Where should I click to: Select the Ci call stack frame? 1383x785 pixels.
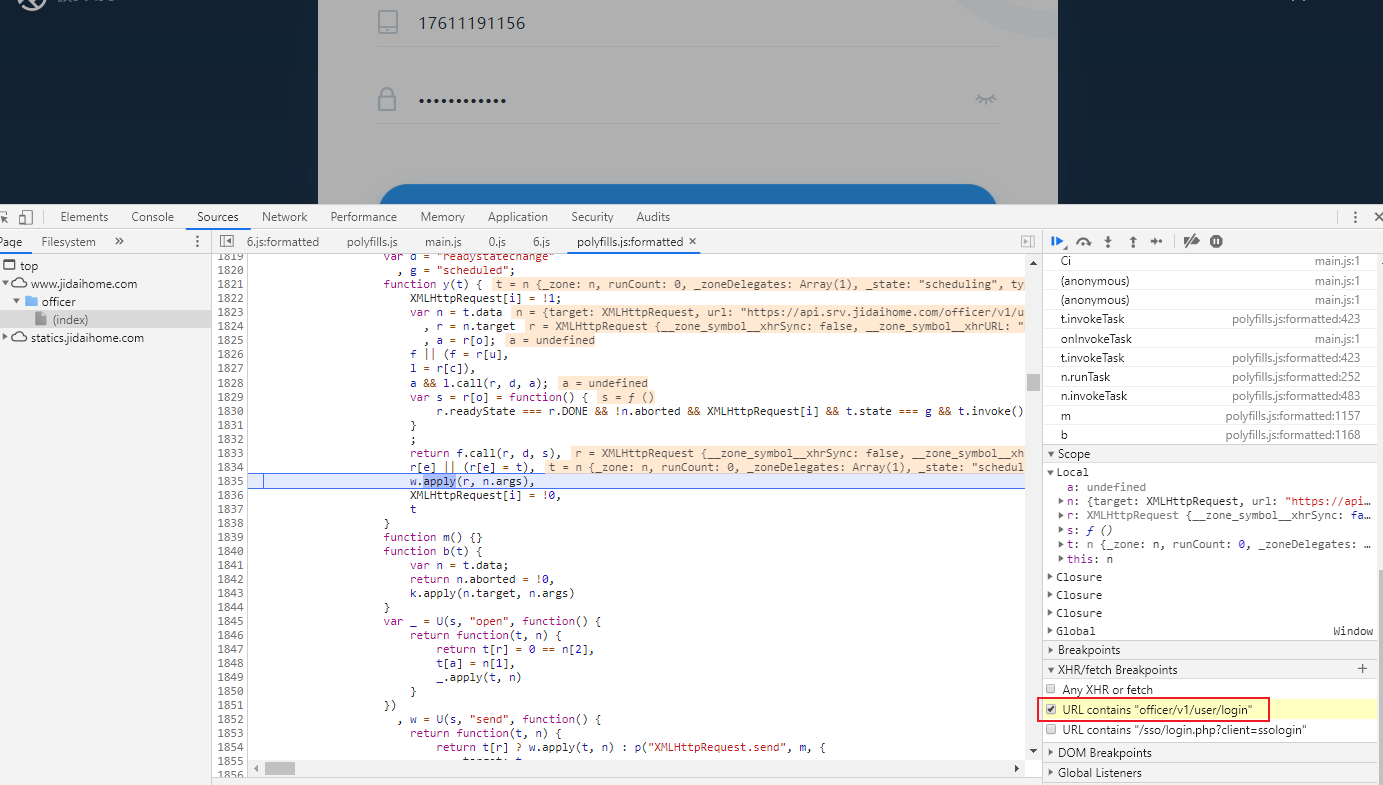point(1210,260)
